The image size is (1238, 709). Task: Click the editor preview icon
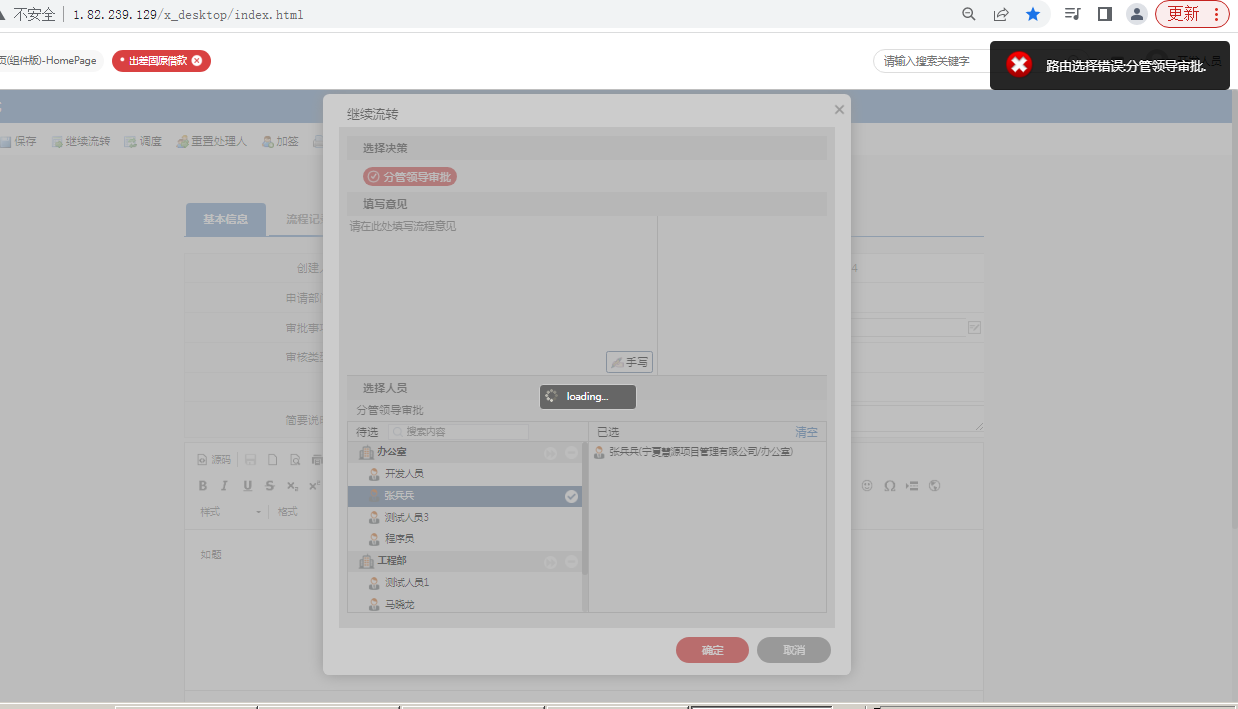coord(295,460)
